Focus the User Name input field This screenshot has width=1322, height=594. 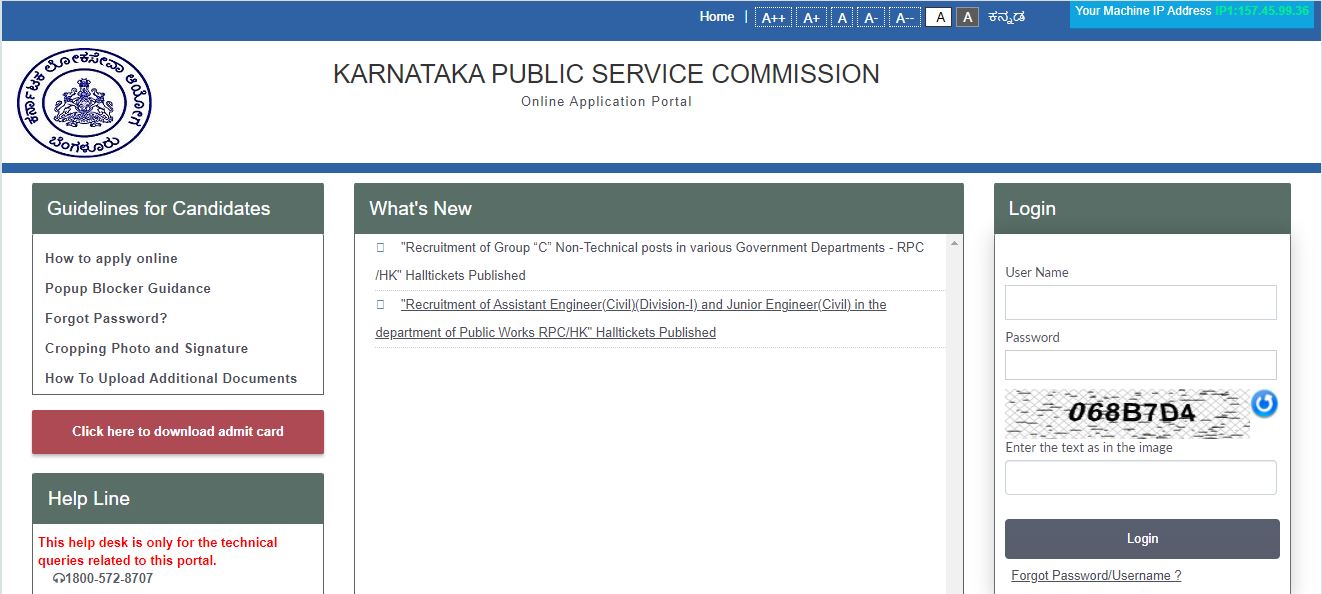pyautogui.click(x=1141, y=302)
